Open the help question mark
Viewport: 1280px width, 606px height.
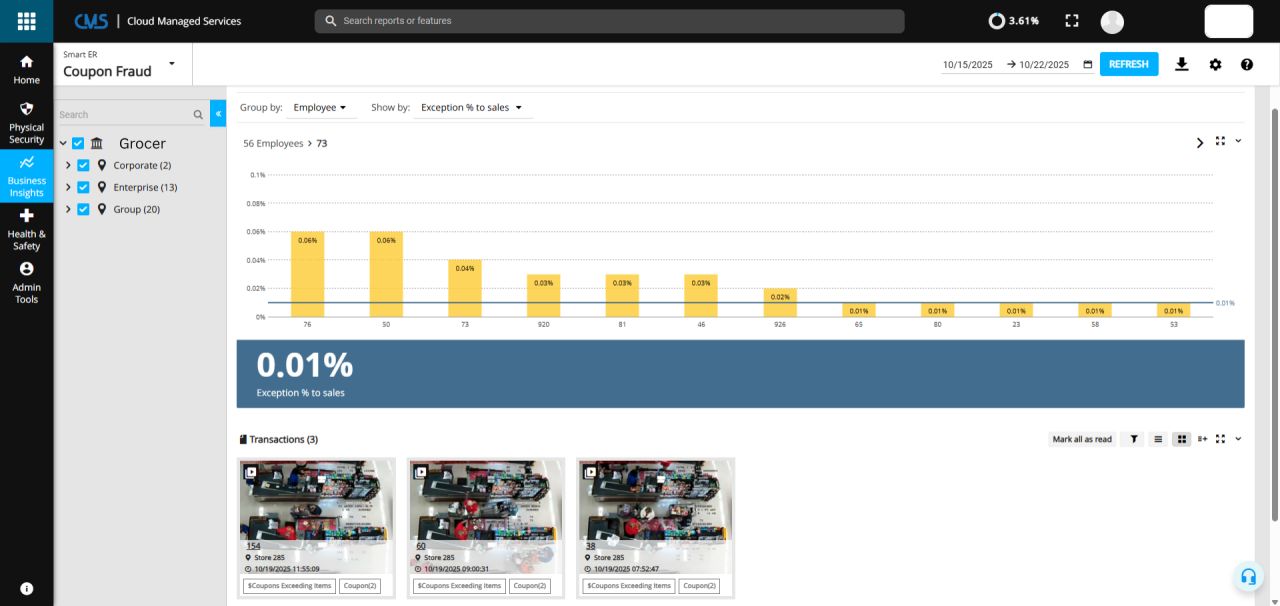(1247, 64)
